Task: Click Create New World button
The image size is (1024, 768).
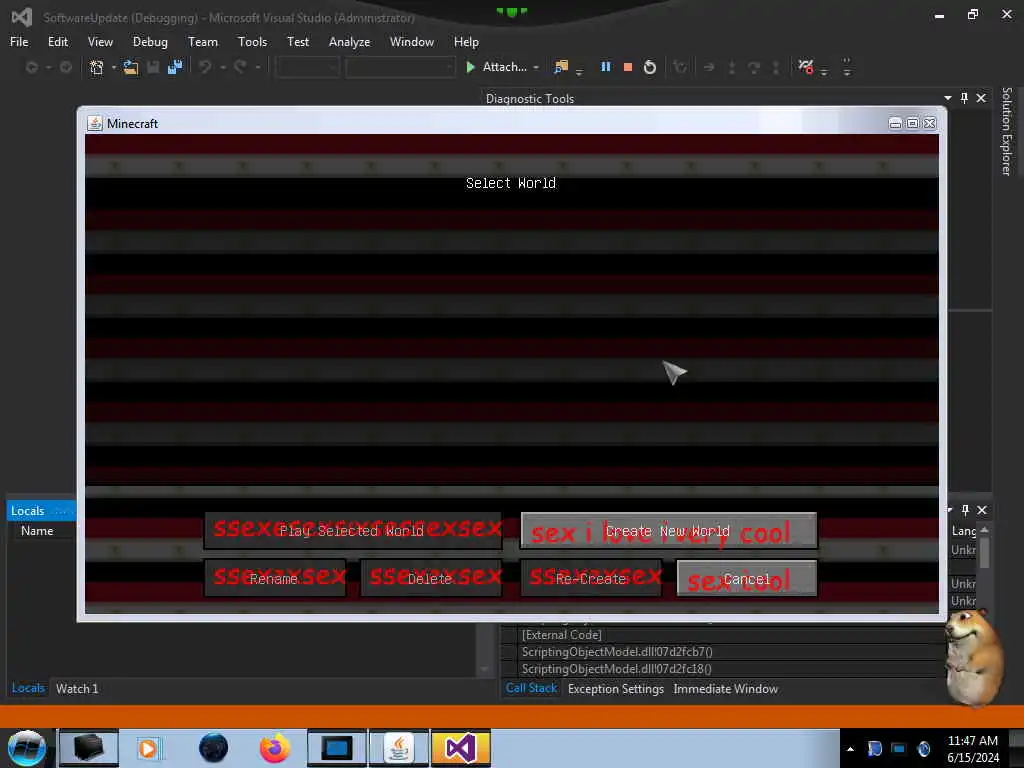Action: pos(669,530)
